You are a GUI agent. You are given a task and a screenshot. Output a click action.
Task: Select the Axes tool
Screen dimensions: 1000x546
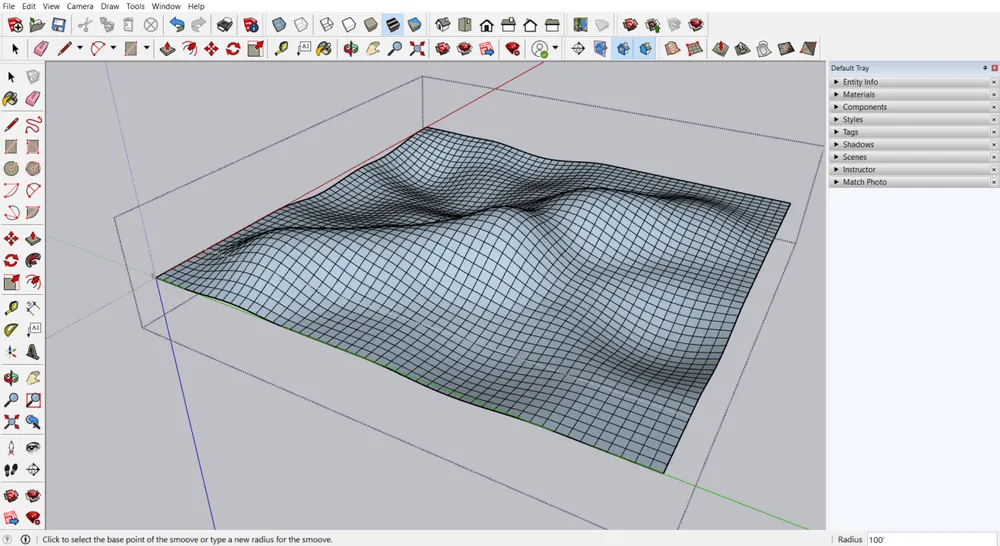[x=11, y=352]
